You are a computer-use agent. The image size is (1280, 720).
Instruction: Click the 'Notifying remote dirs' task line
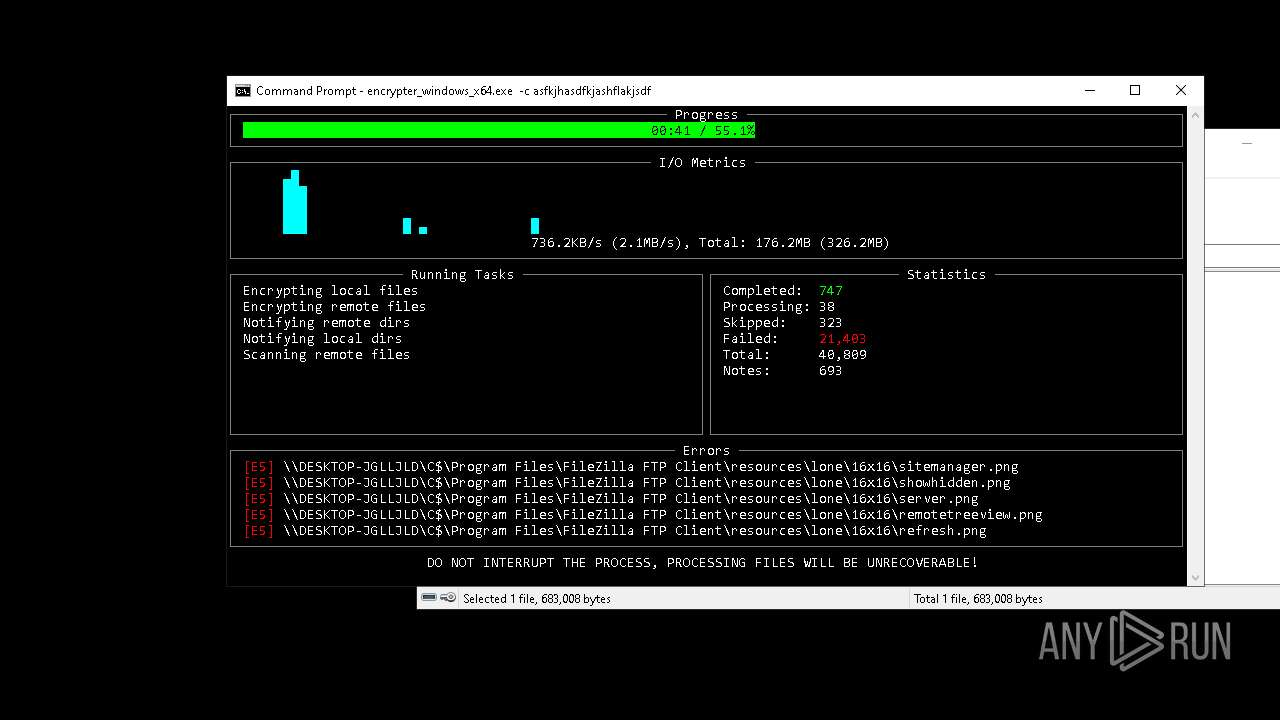[x=326, y=323]
